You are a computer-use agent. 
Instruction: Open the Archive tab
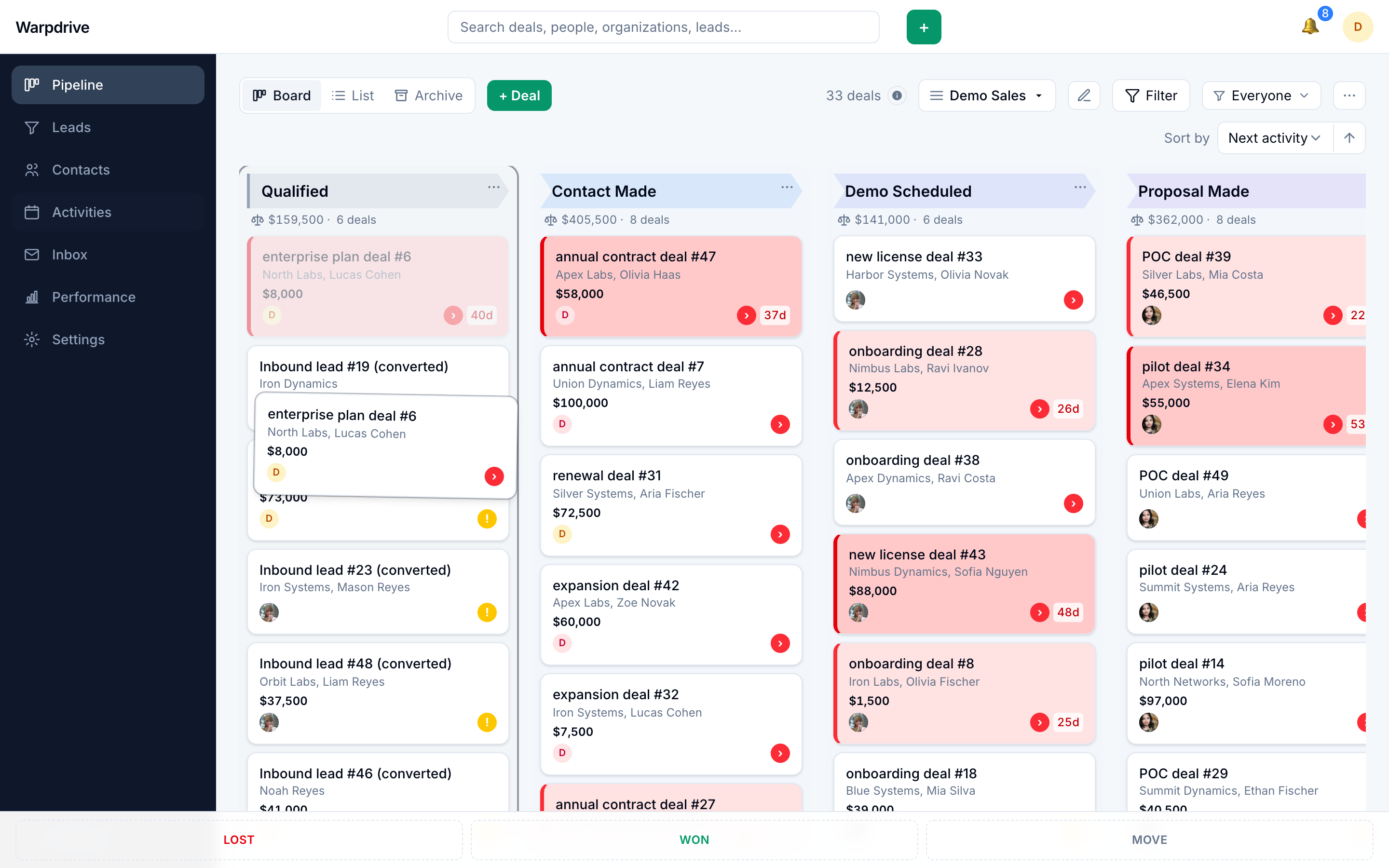(429, 95)
